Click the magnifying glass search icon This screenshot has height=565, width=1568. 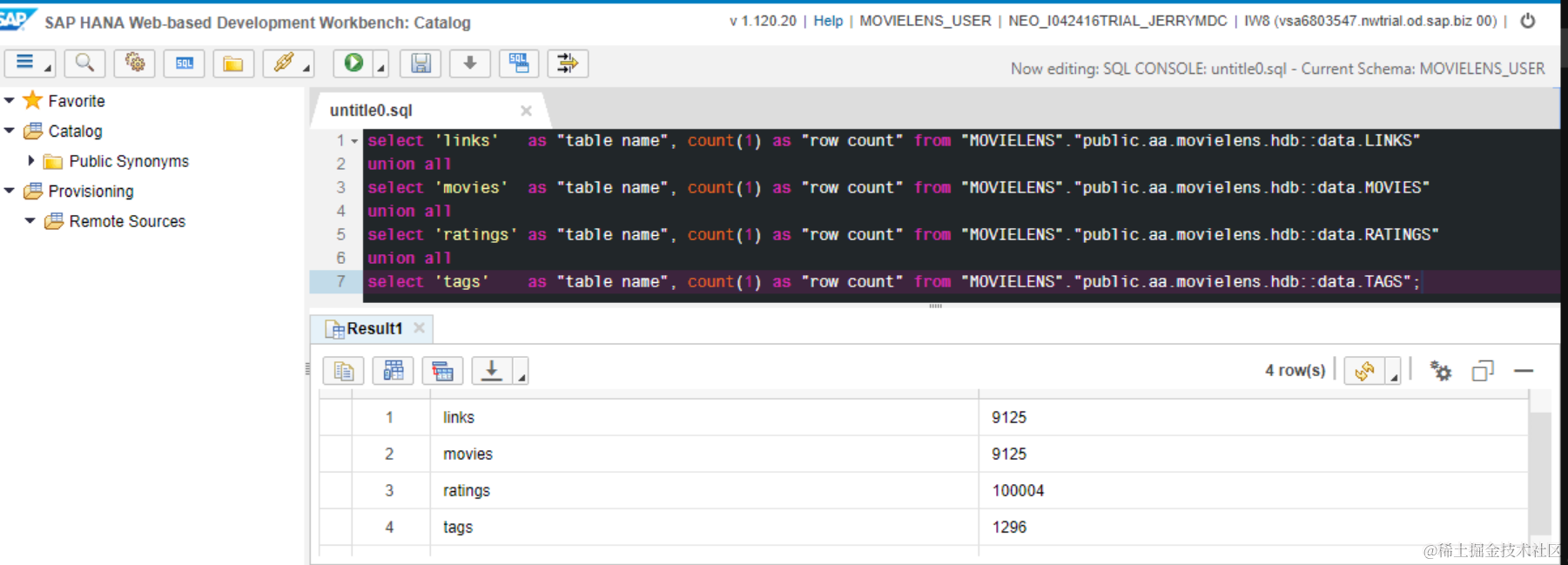pyautogui.click(x=84, y=63)
